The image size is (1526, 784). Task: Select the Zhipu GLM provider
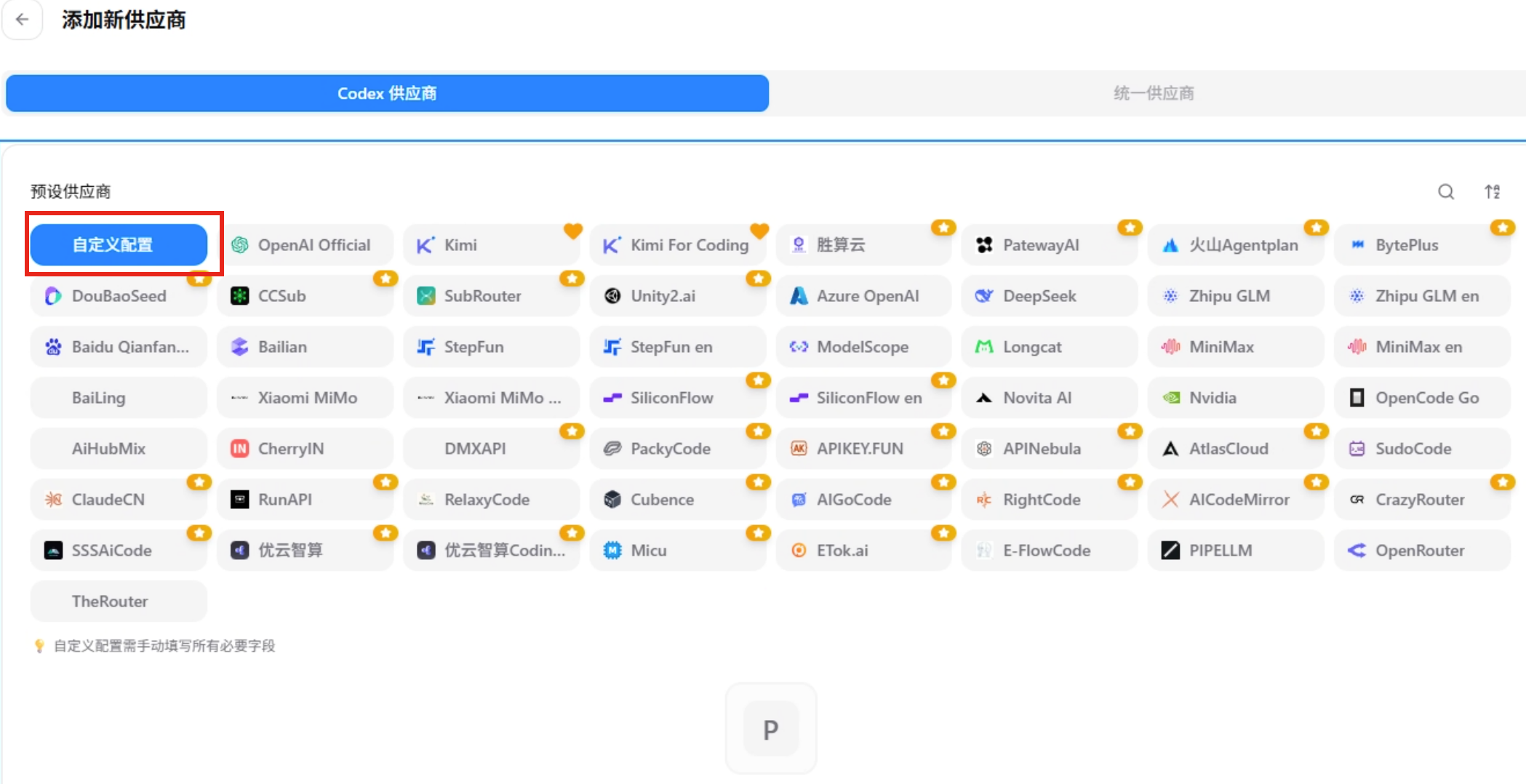click(x=1236, y=296)
